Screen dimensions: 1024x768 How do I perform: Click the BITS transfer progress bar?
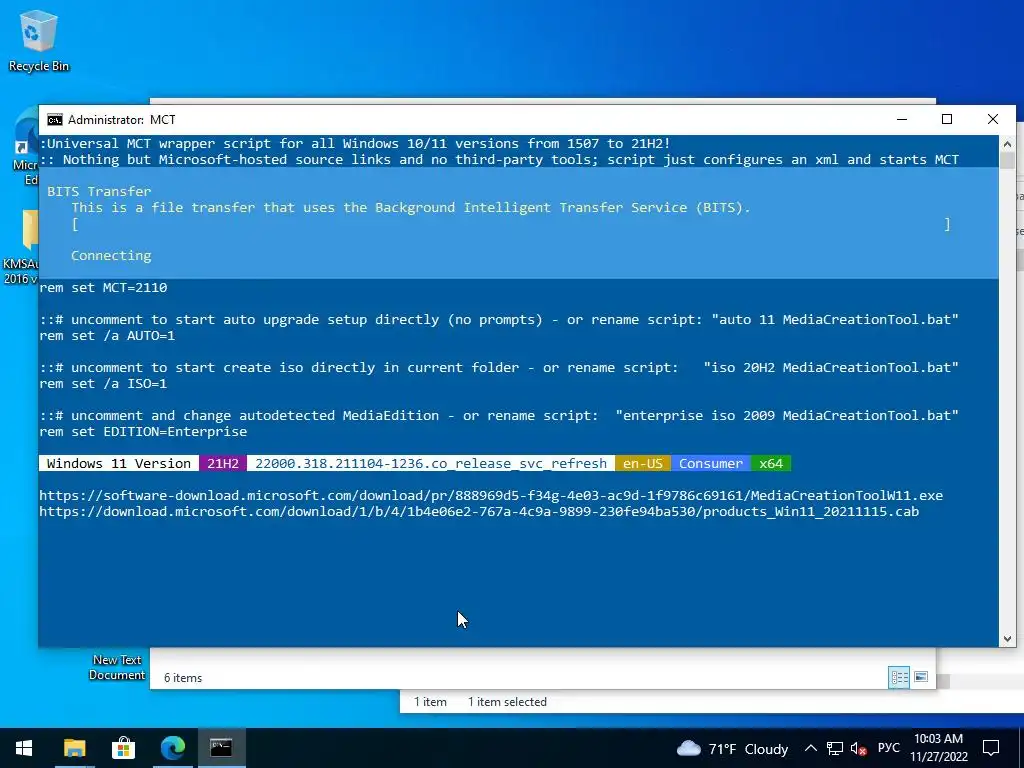[x=511, y=224]
